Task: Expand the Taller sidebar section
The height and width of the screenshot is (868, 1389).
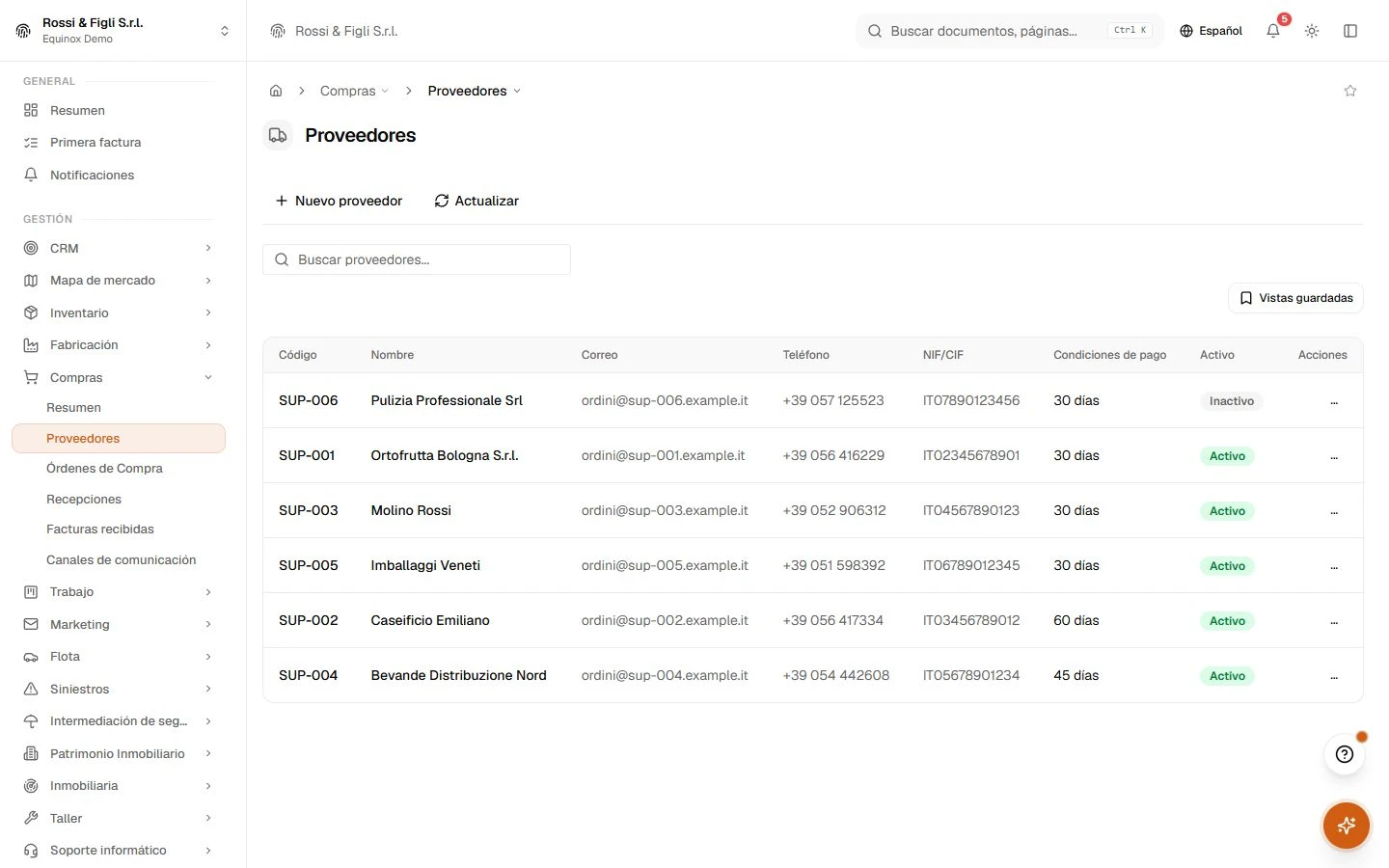Action: 118,819
